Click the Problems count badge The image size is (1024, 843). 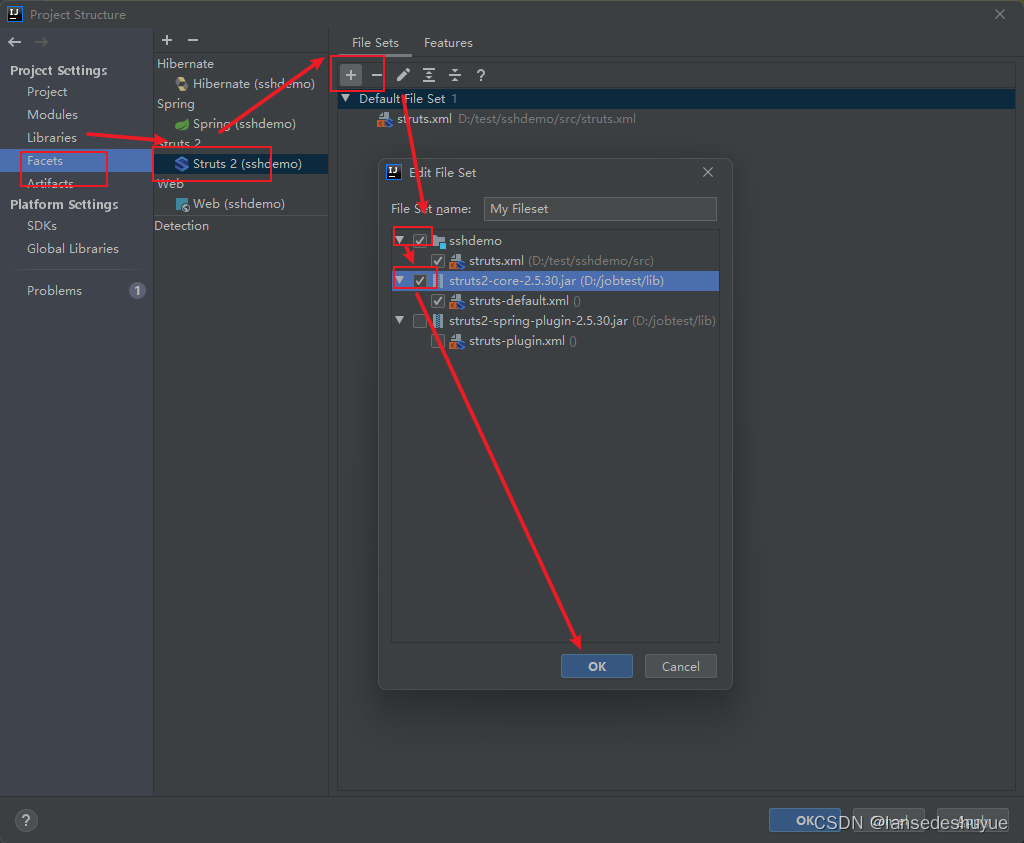[x=137, y=291]
